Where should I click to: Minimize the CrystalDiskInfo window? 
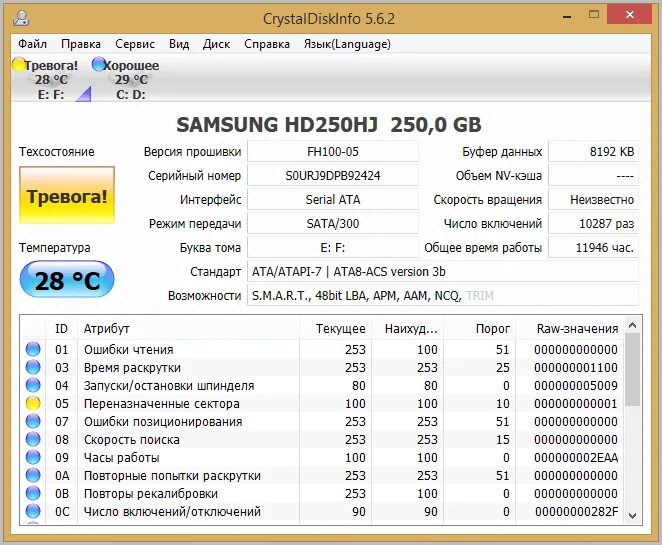point(567,16)
